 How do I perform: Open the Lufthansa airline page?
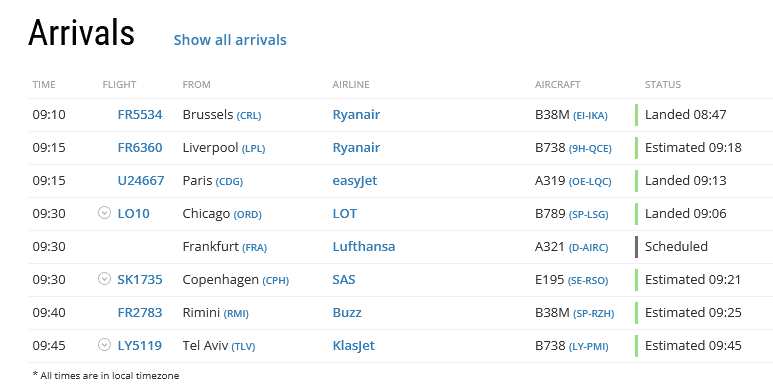pos(364,247)
